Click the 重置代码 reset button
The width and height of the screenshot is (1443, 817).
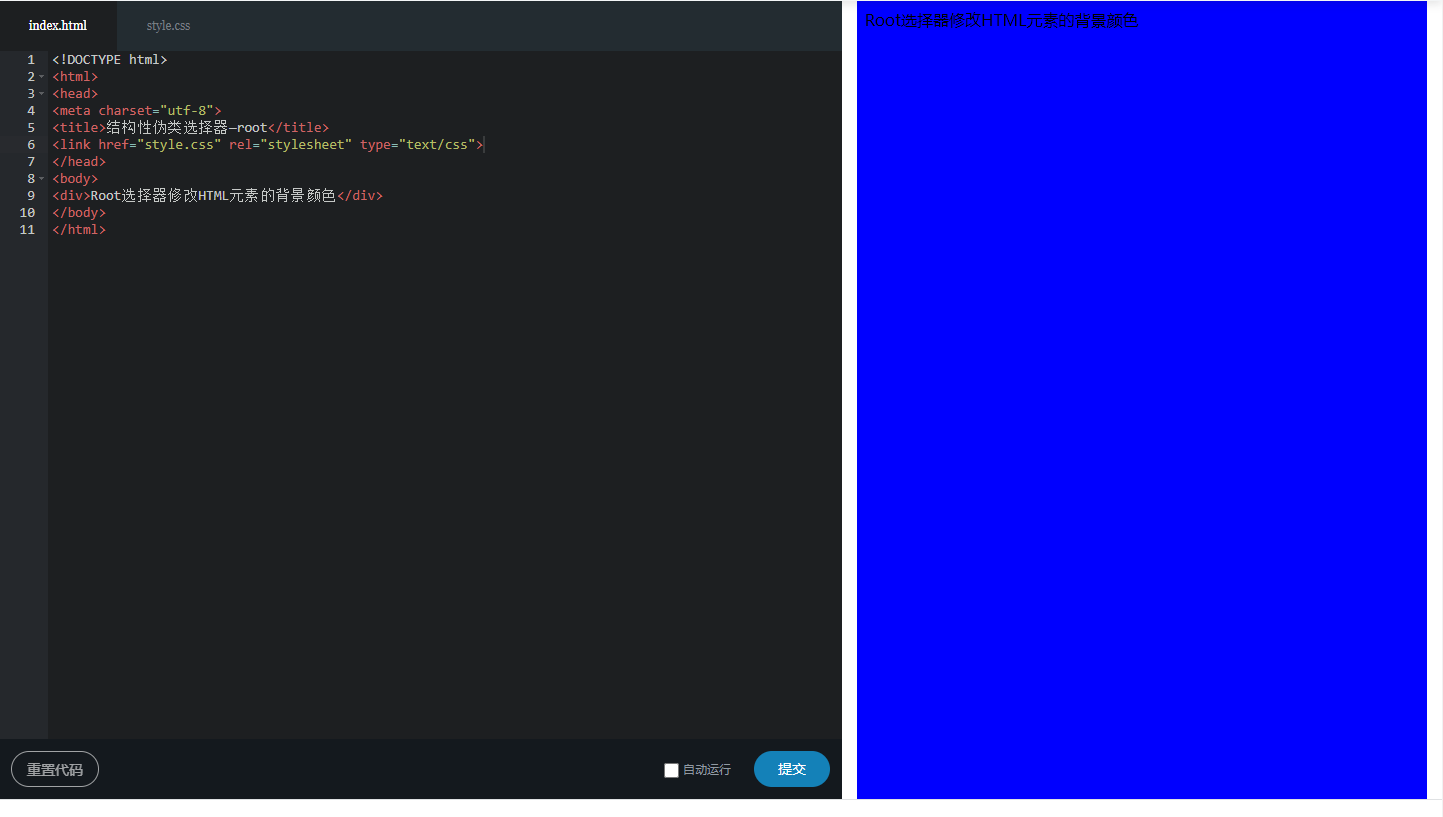click(55, 769)
